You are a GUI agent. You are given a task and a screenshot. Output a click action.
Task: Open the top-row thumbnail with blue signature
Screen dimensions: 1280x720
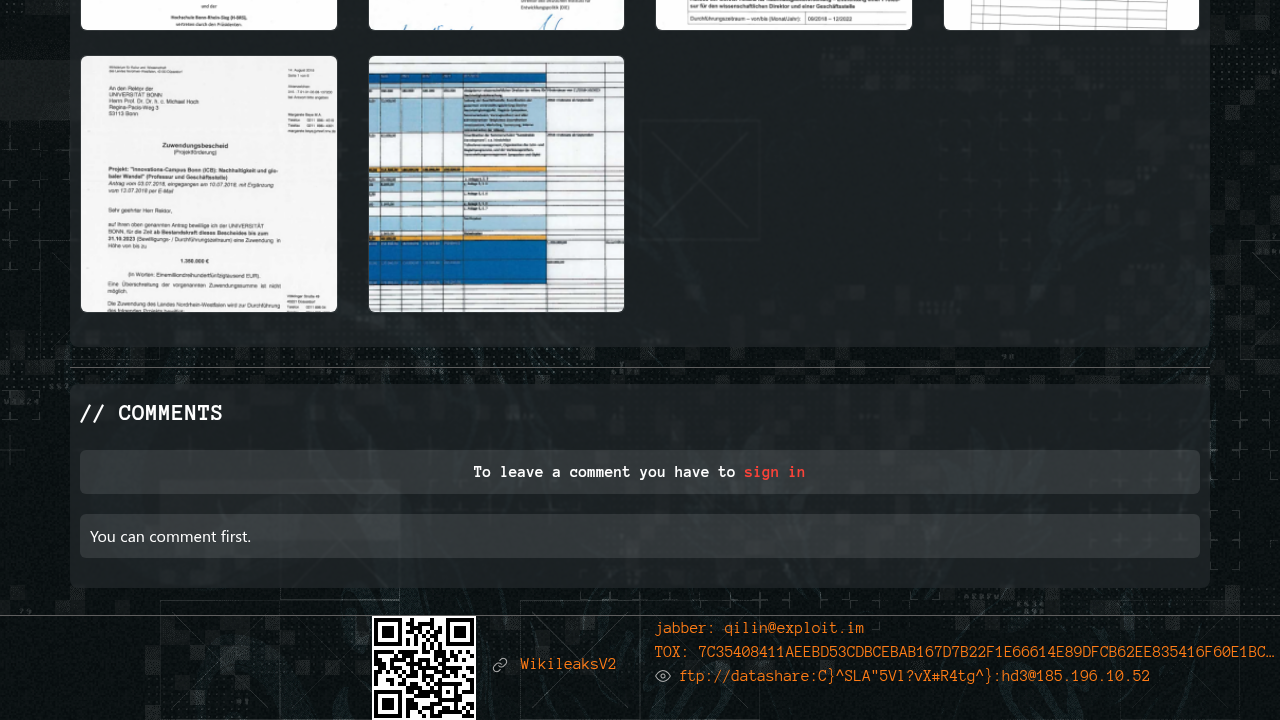pos(496,14)
